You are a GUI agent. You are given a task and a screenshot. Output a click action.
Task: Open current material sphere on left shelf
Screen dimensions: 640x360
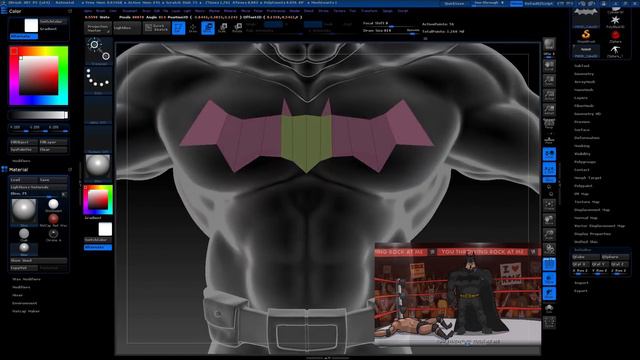98,167
